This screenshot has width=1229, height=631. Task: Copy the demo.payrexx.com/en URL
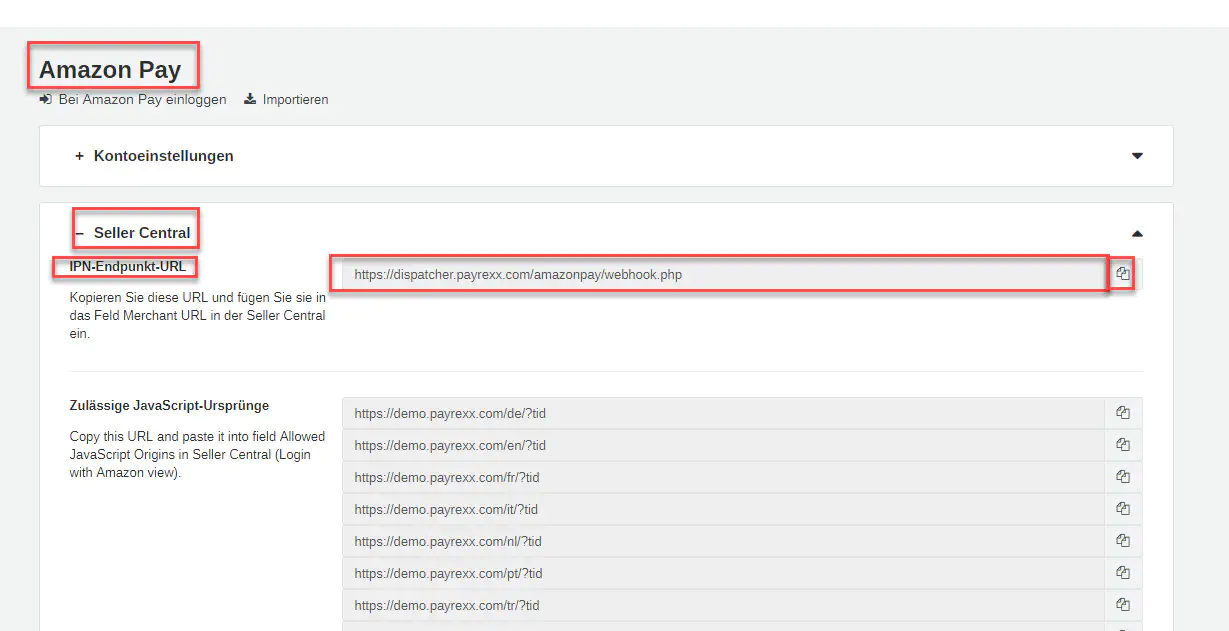coord(1123,445)
